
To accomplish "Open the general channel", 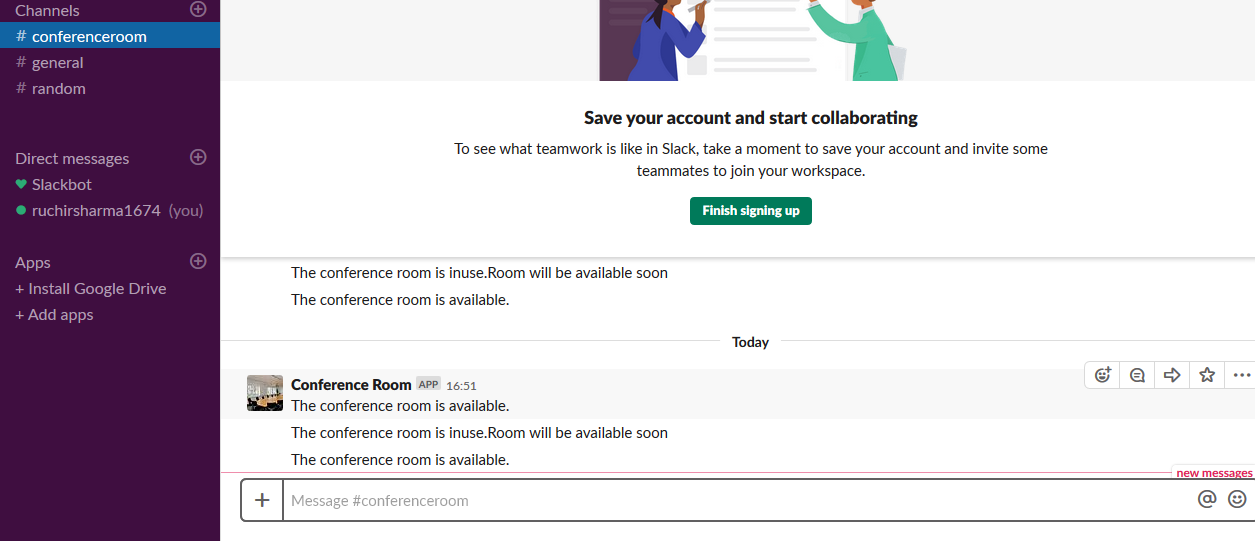I will tap(57, 62).
